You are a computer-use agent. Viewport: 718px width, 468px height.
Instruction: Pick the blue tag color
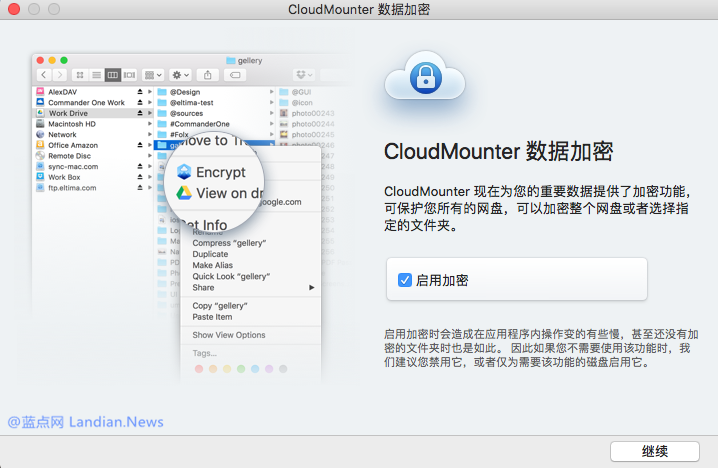(x=255, y=369)
